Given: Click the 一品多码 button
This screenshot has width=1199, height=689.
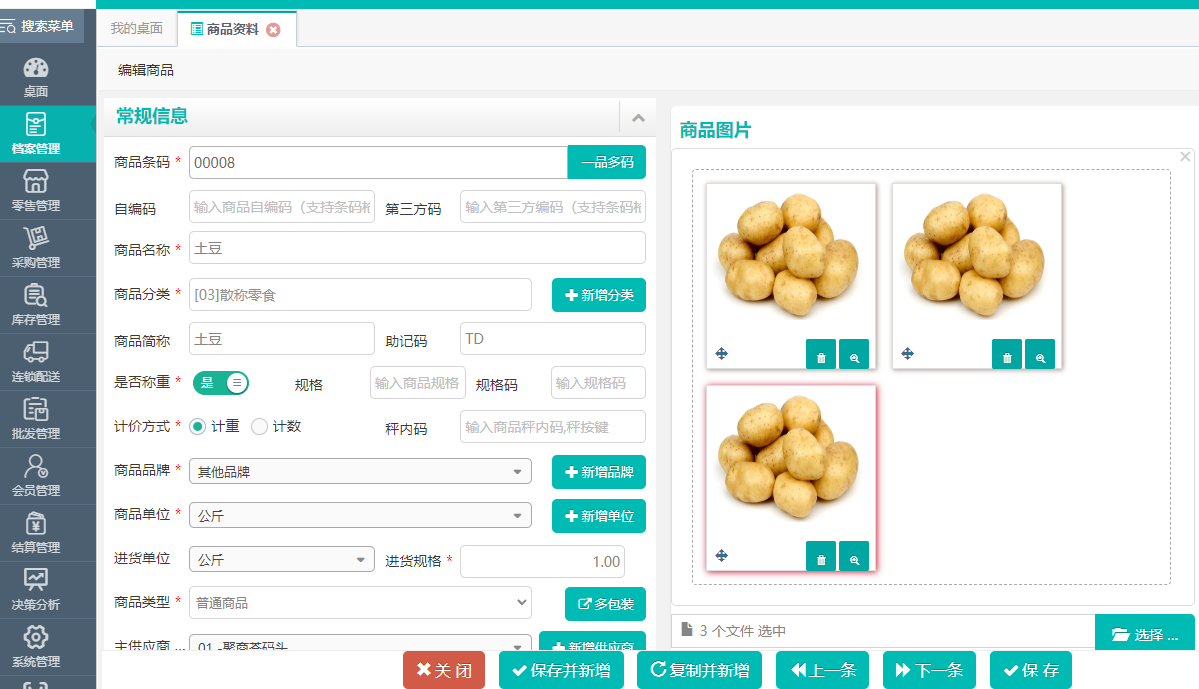Looking at the screenshot, I should 607,162.
